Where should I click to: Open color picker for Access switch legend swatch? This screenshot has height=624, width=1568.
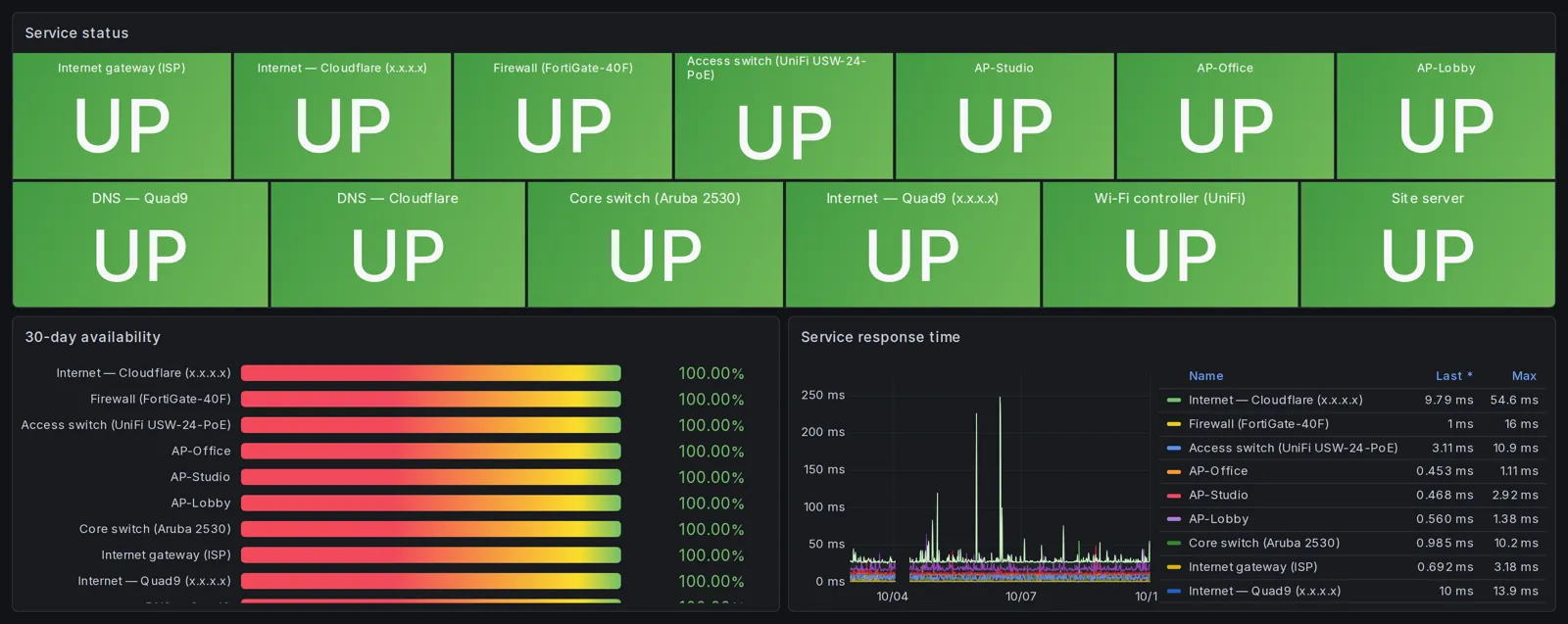1173,448
